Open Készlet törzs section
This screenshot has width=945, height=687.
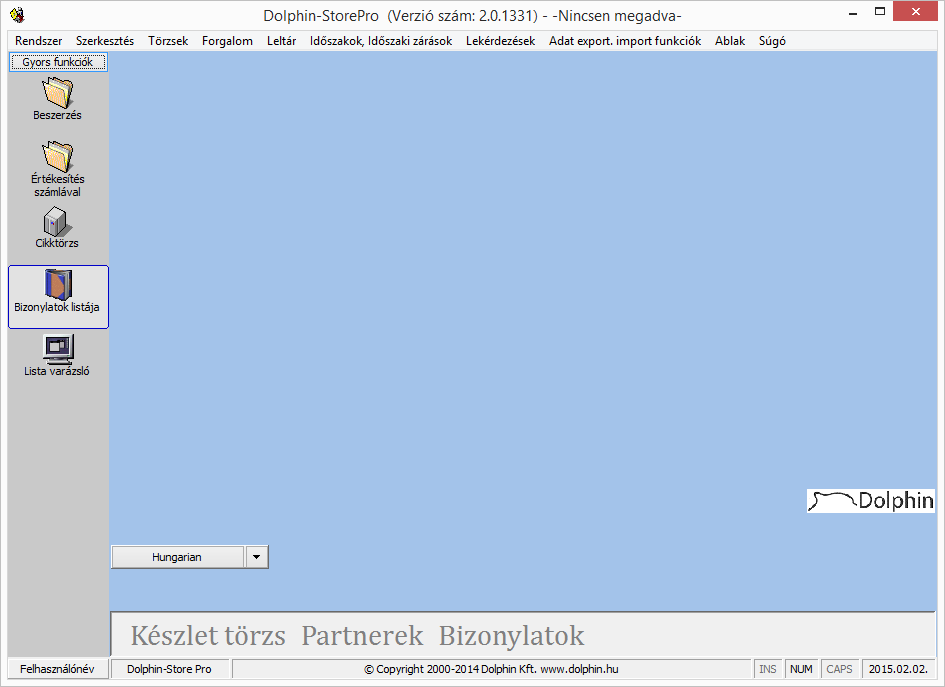point(208,635)
